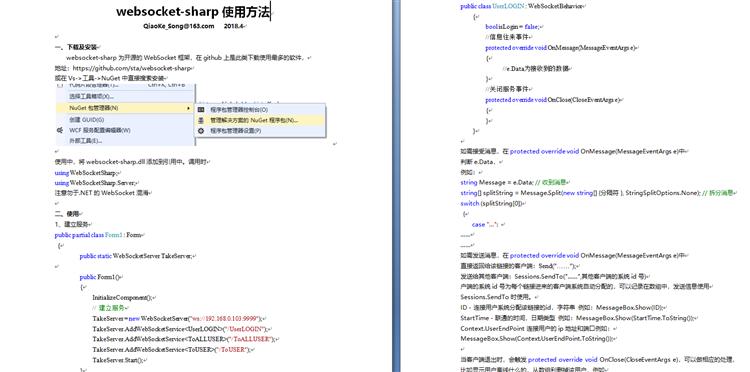This screenshot has height=372, width=750.
Task: Choose the 选择工具箱项(X)... menu entry
Action: [125, 97]
